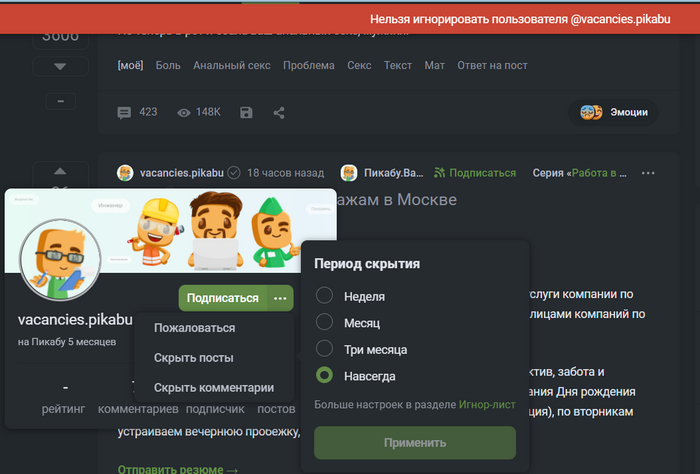Screen dimensions: 700x474
Task: Click the views eye icon beside 148K
Action: pyautogui.click(x=183, y=113)
